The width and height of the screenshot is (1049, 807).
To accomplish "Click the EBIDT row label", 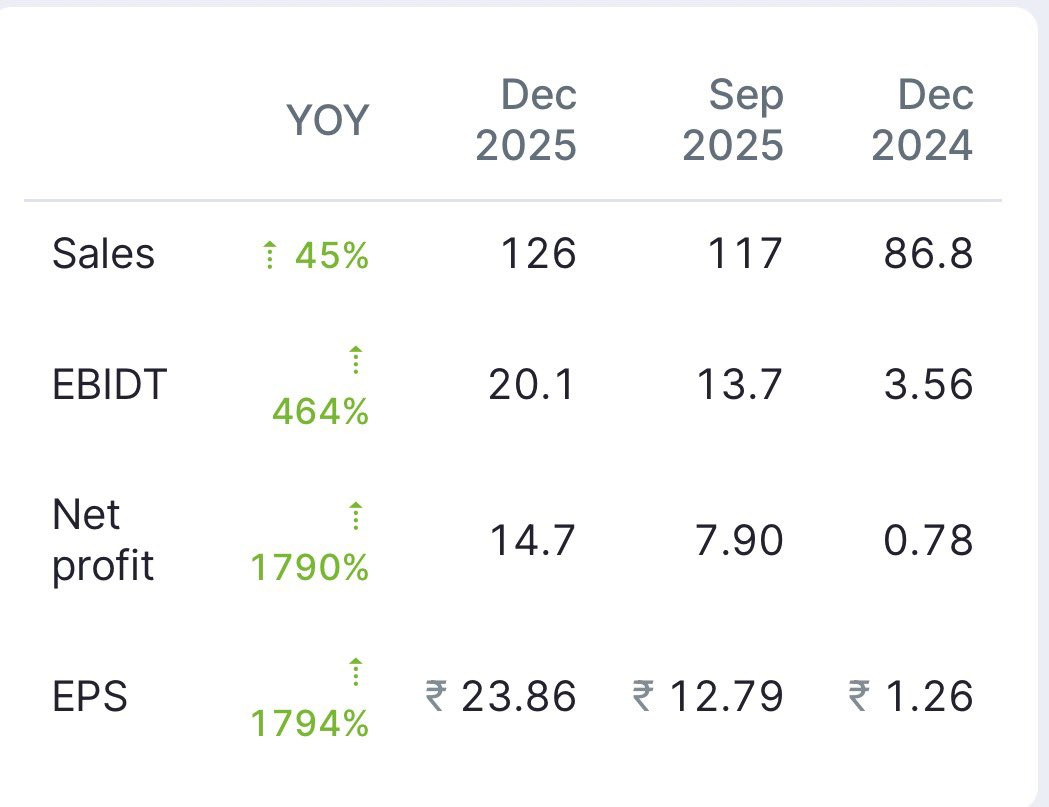I will tap(109, 385).
